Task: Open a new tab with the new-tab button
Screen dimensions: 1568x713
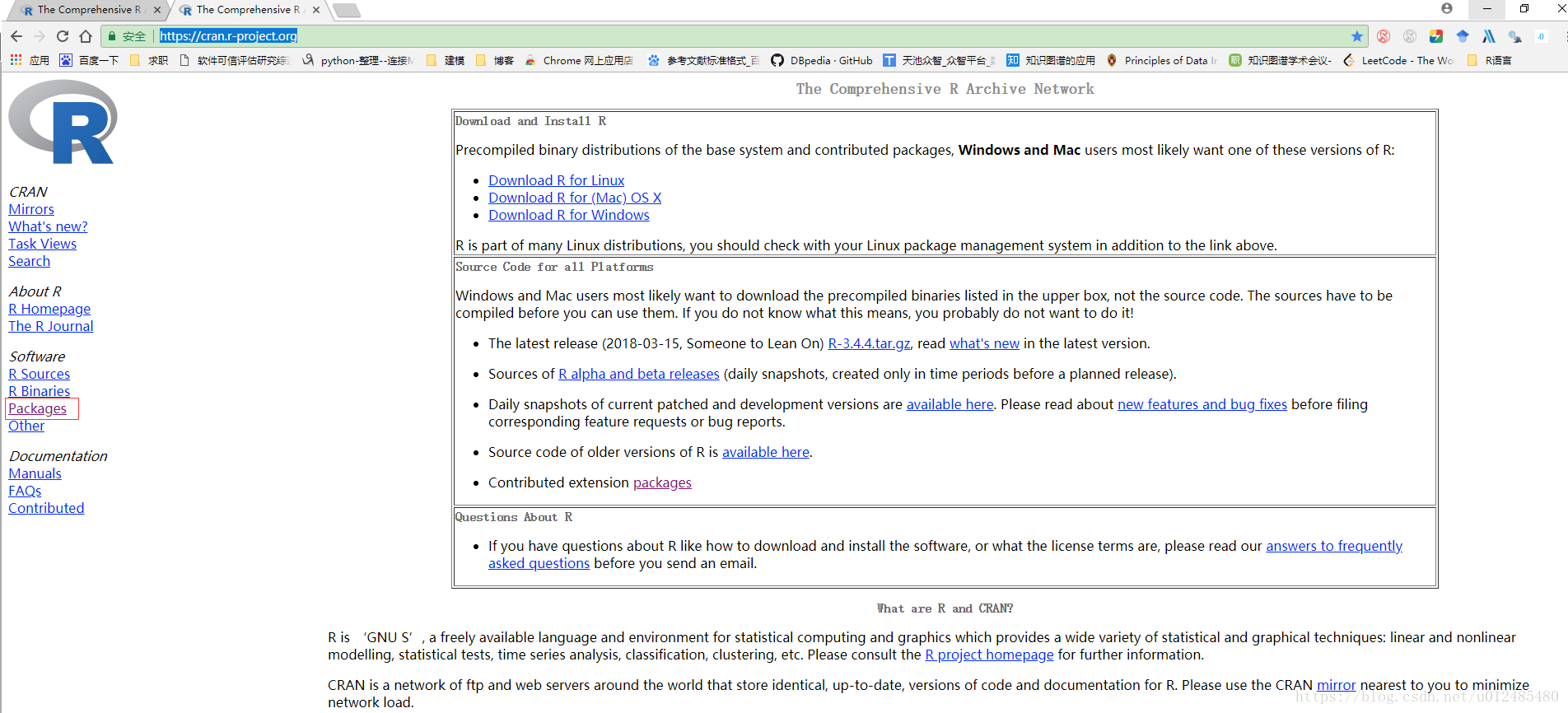Action: 347,10
